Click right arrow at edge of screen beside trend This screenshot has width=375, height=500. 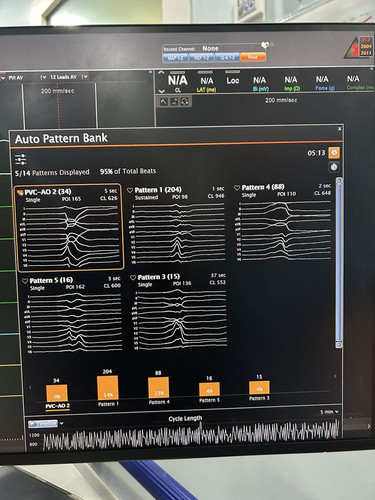(x=369, y=426)
